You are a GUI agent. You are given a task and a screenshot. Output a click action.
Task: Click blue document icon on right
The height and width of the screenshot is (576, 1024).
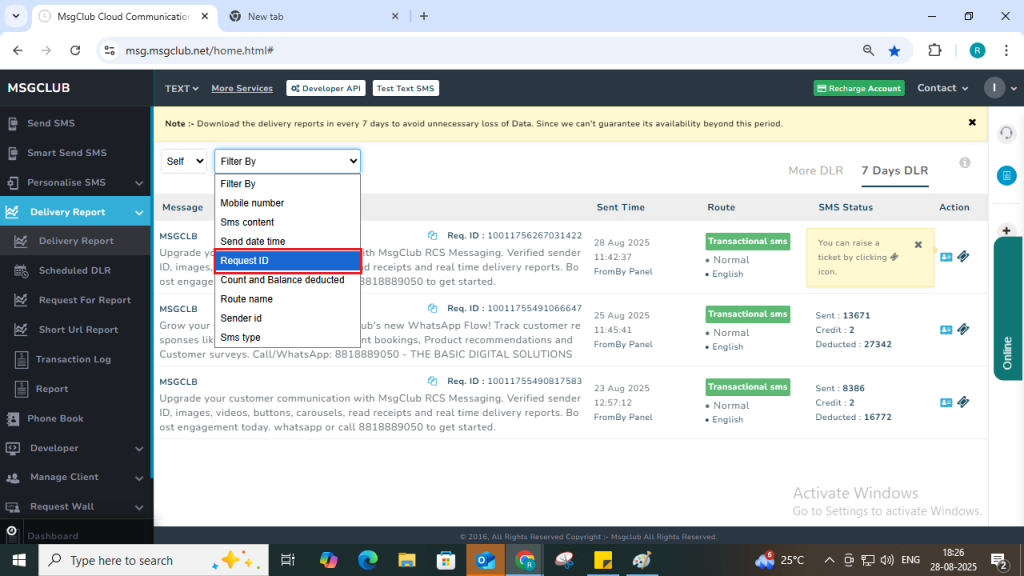1006,176
